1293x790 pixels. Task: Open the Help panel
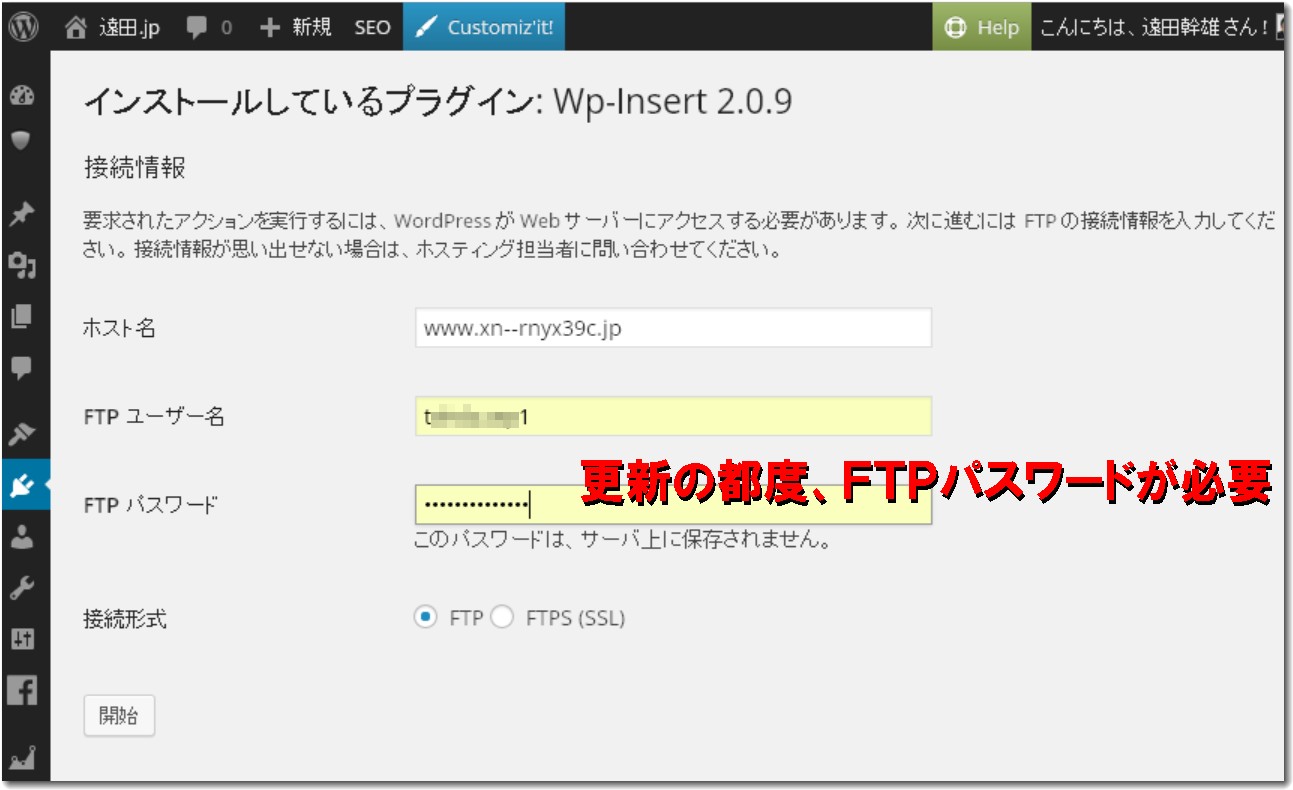point(978,27)
